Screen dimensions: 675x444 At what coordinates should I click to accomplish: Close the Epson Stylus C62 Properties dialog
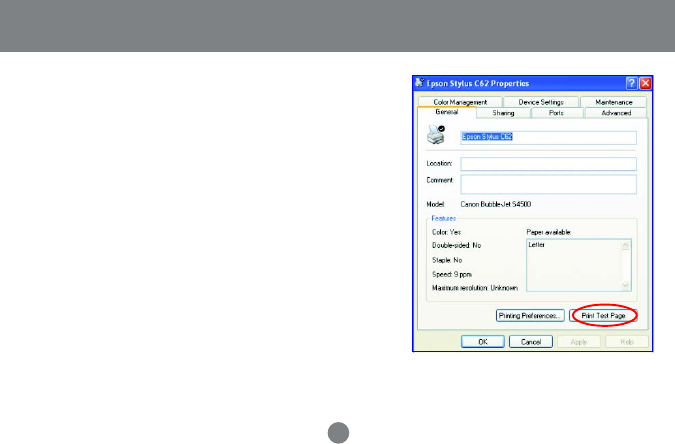(x=645, y=83)
